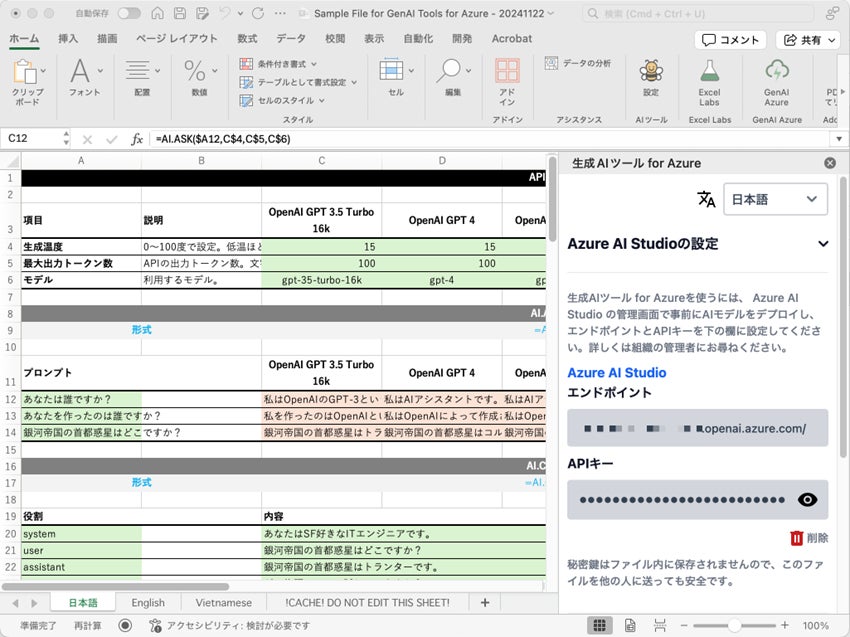This screenshot has width=850, height=637.
Task: Click the Name Box showing C12
Action: coord(36,139)
